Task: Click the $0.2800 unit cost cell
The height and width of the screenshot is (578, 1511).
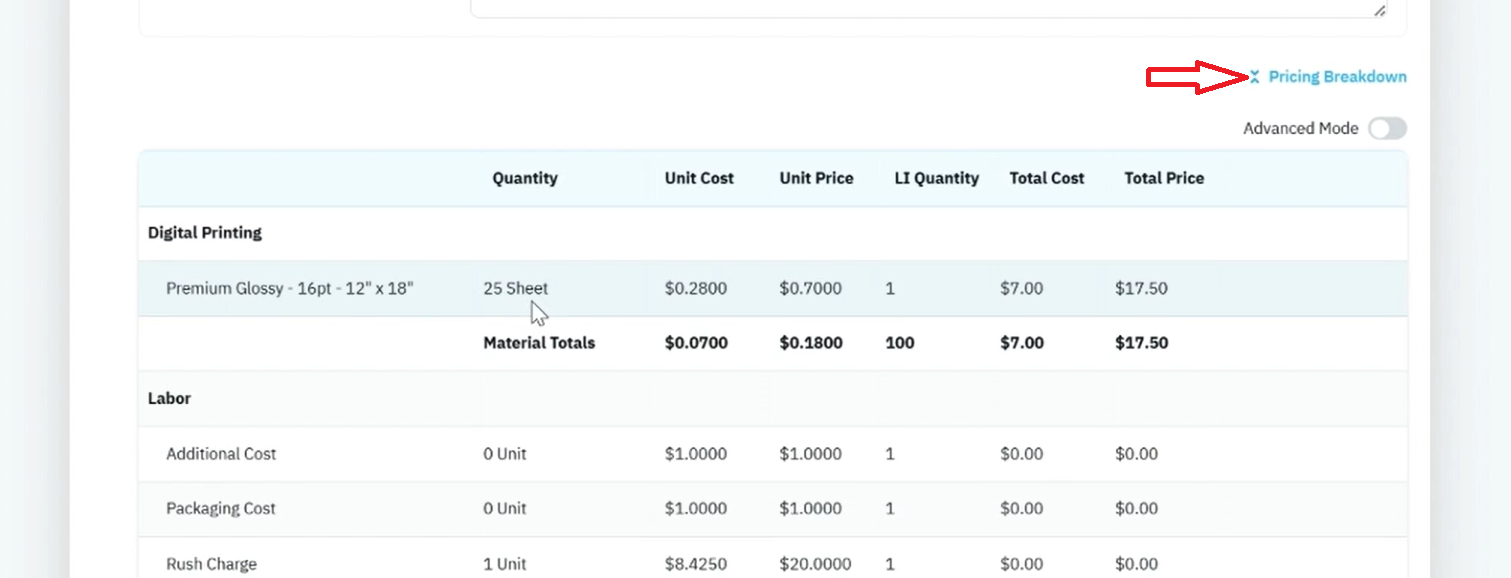Action: coord(696,288)
